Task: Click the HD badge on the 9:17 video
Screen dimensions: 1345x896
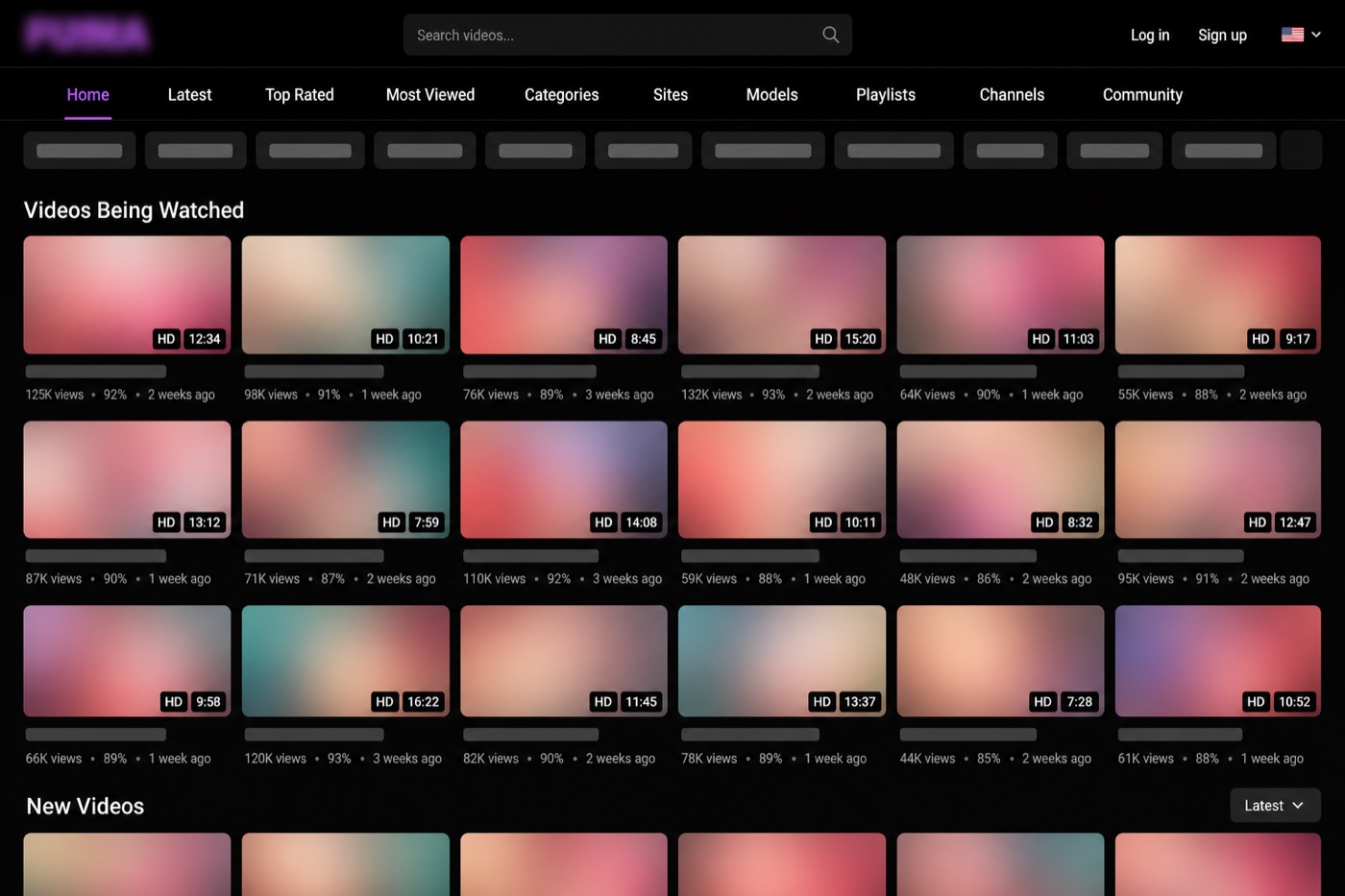Action: pos(1260,339)
